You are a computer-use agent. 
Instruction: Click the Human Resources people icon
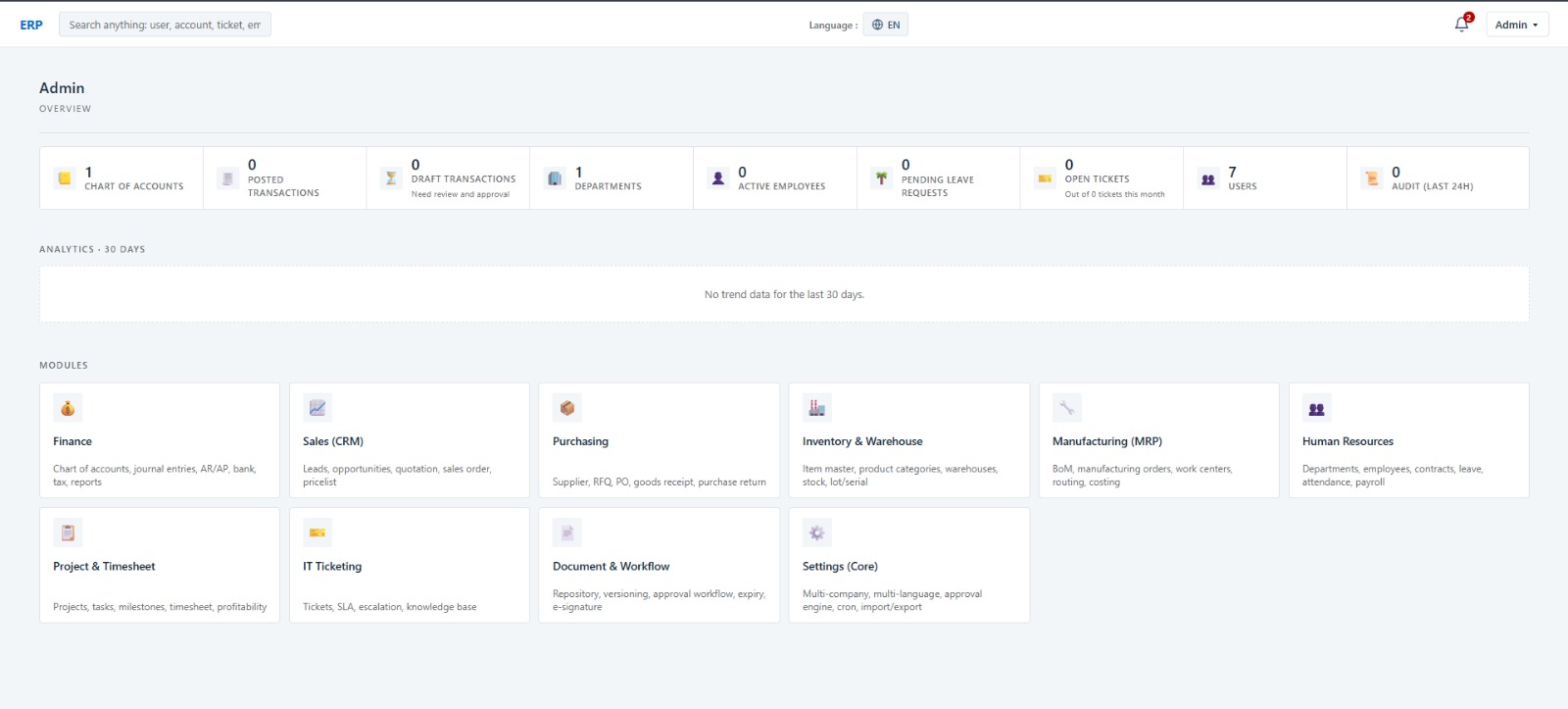[x=1316, y=408]
